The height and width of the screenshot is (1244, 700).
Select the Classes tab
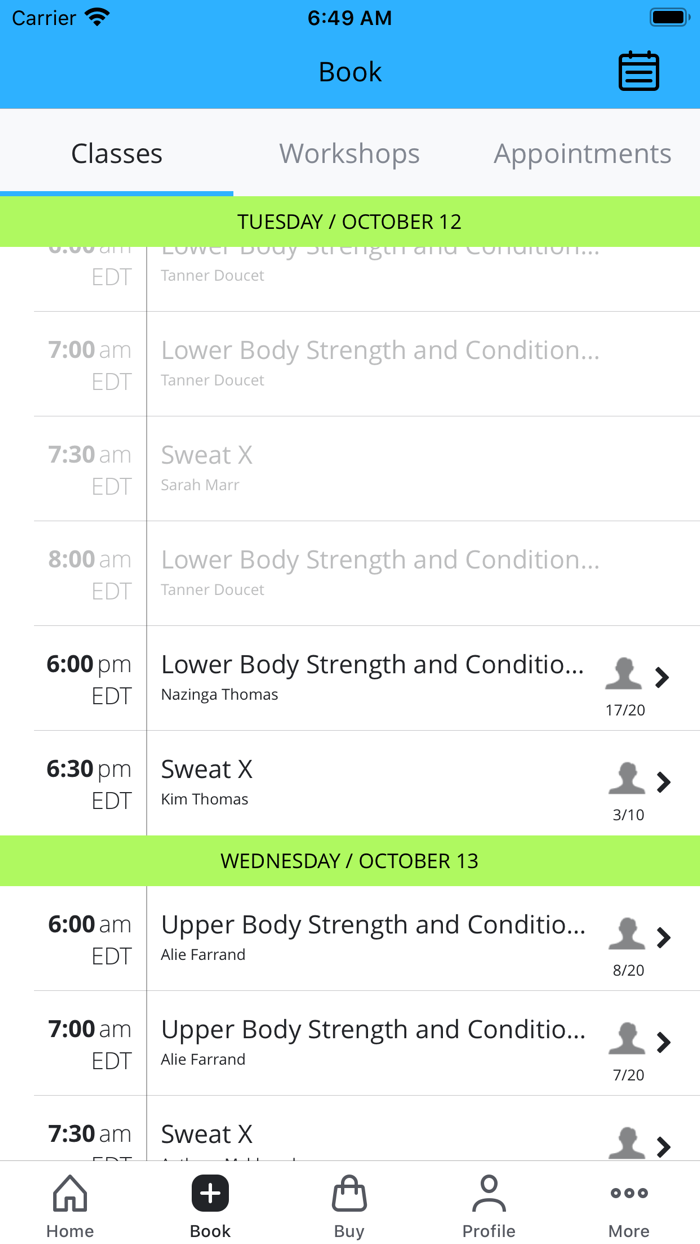[116, 154]
